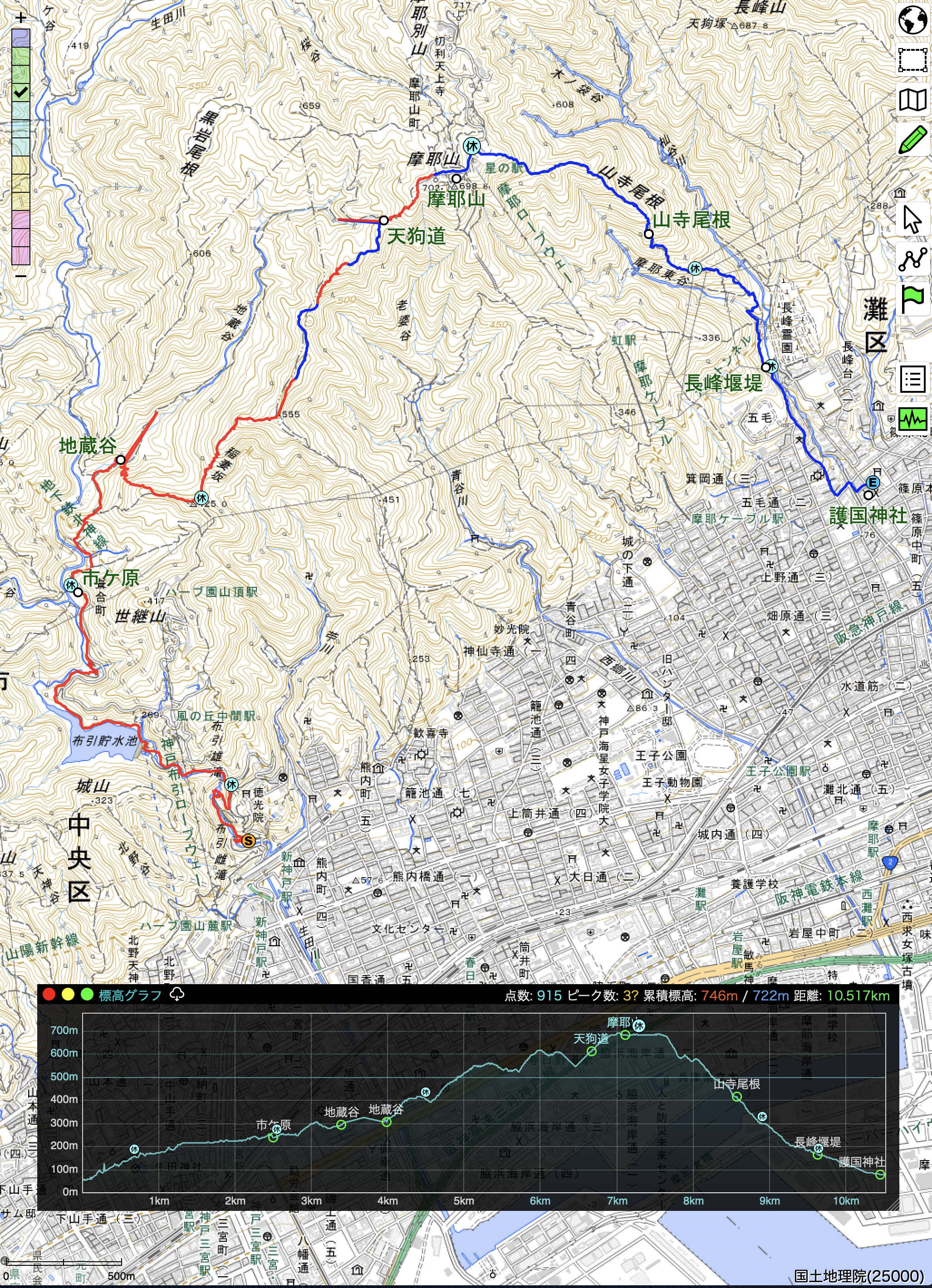Click the globe icon in right toolbar
The height and width of the screenshot is (1288, 932).
(912, 20)
